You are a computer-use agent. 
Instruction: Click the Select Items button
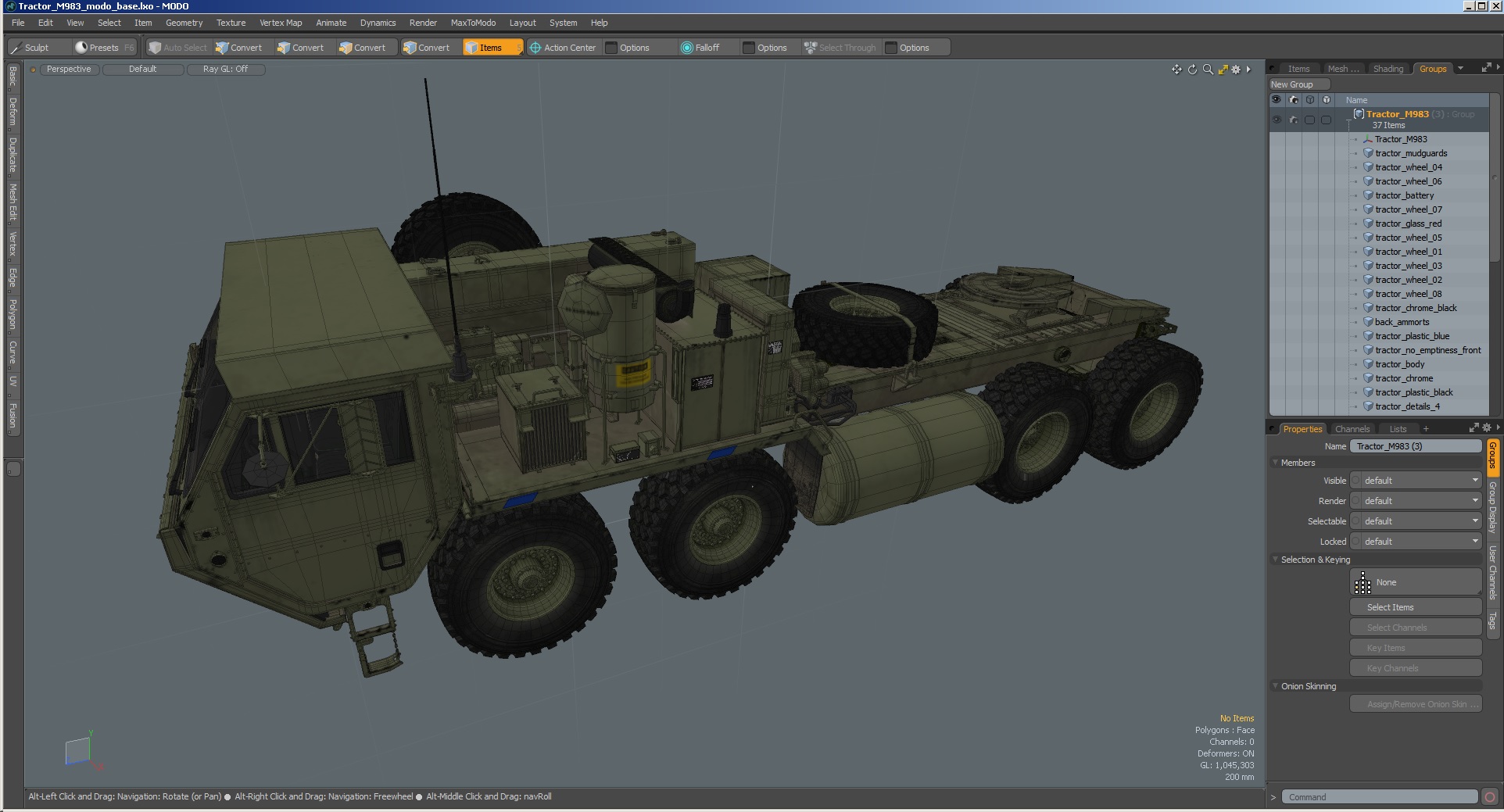(x=1416, y=607)
